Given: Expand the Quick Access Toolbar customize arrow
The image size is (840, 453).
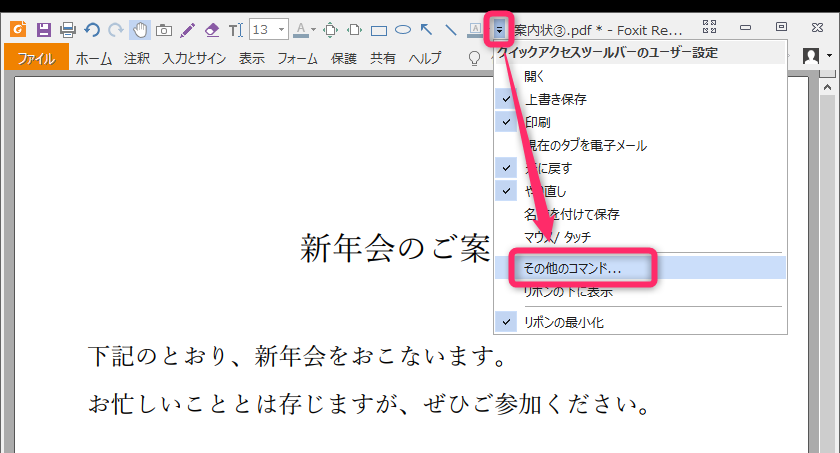Looking at the screenshot, I should pyautogui.click(x=499, y=29).
